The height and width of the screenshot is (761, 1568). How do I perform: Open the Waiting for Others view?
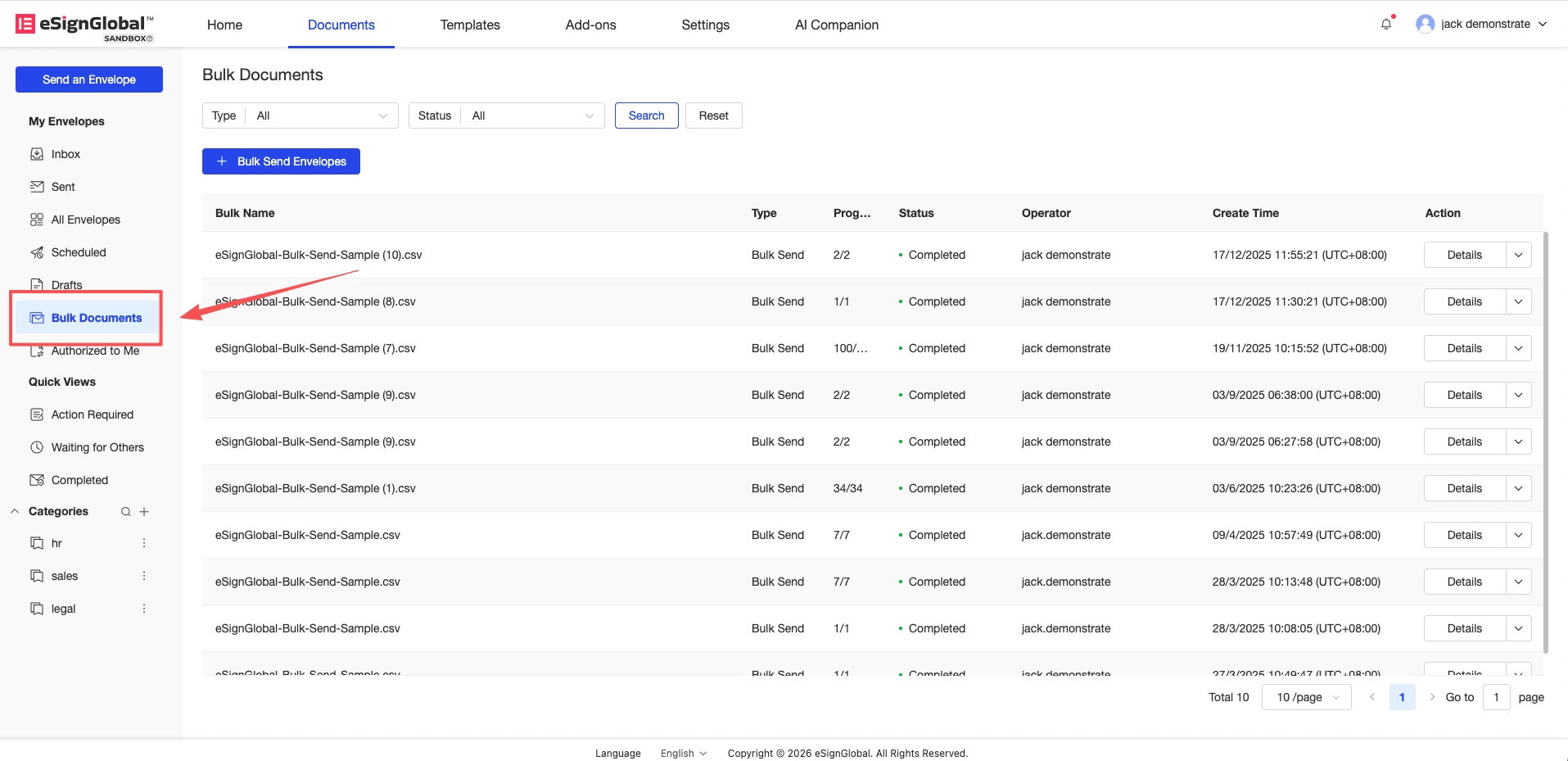coord(97,447)
